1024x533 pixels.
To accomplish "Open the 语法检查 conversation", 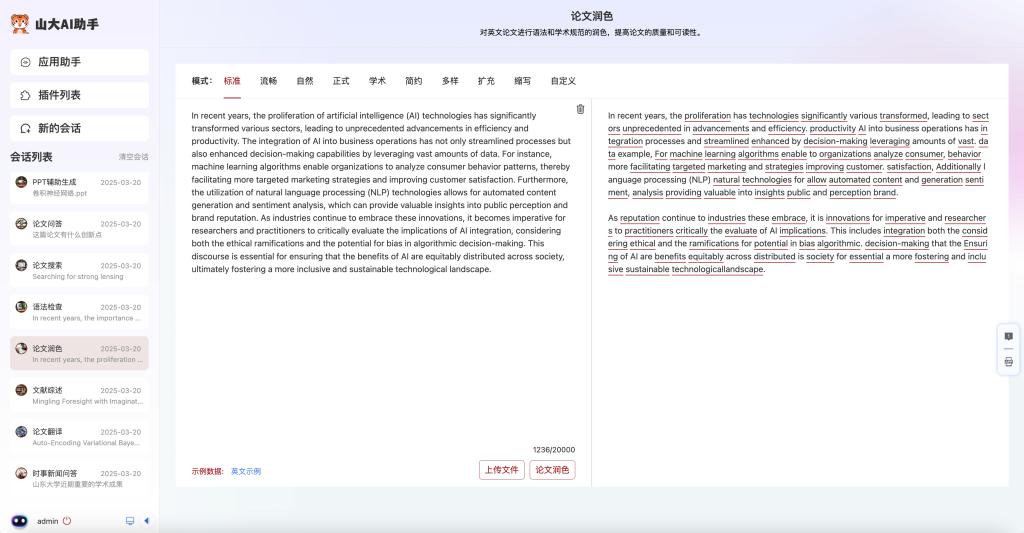I will (x=79, y=312).
